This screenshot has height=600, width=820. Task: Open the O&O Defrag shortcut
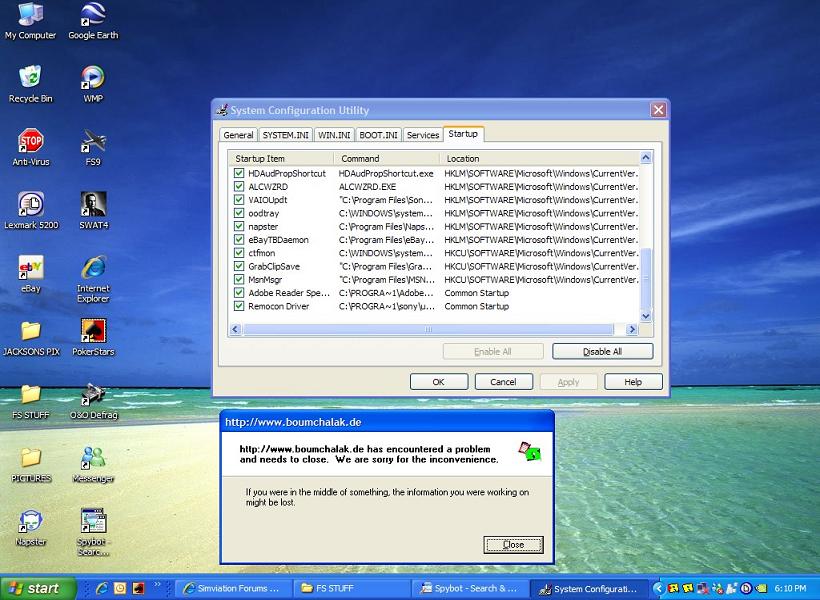pyautogui.click(x=93, y=394)
